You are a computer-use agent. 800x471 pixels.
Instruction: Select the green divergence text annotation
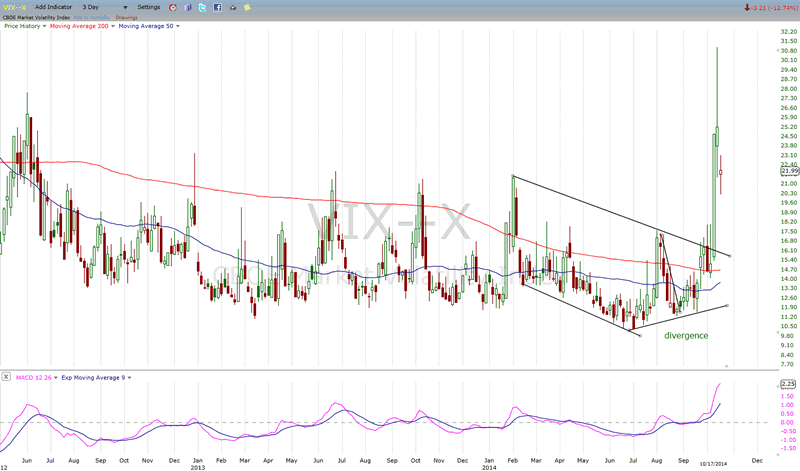tap(686, 335)
